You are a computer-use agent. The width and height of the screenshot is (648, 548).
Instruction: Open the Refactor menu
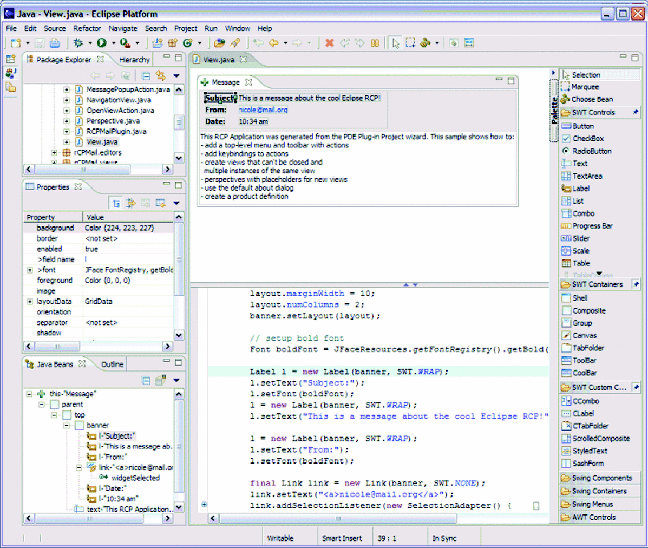point(86,29)
